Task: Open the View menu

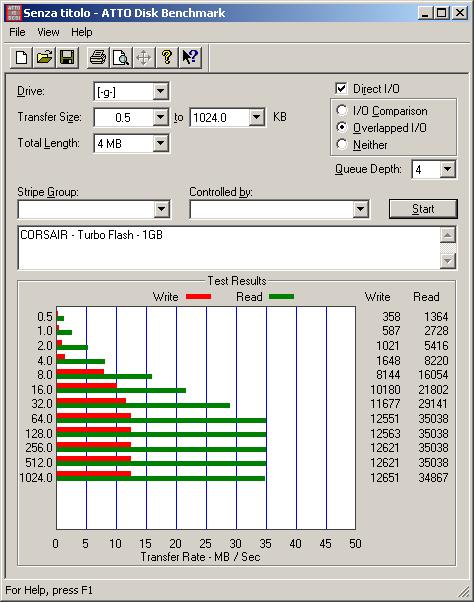Action: click(48, 32)
